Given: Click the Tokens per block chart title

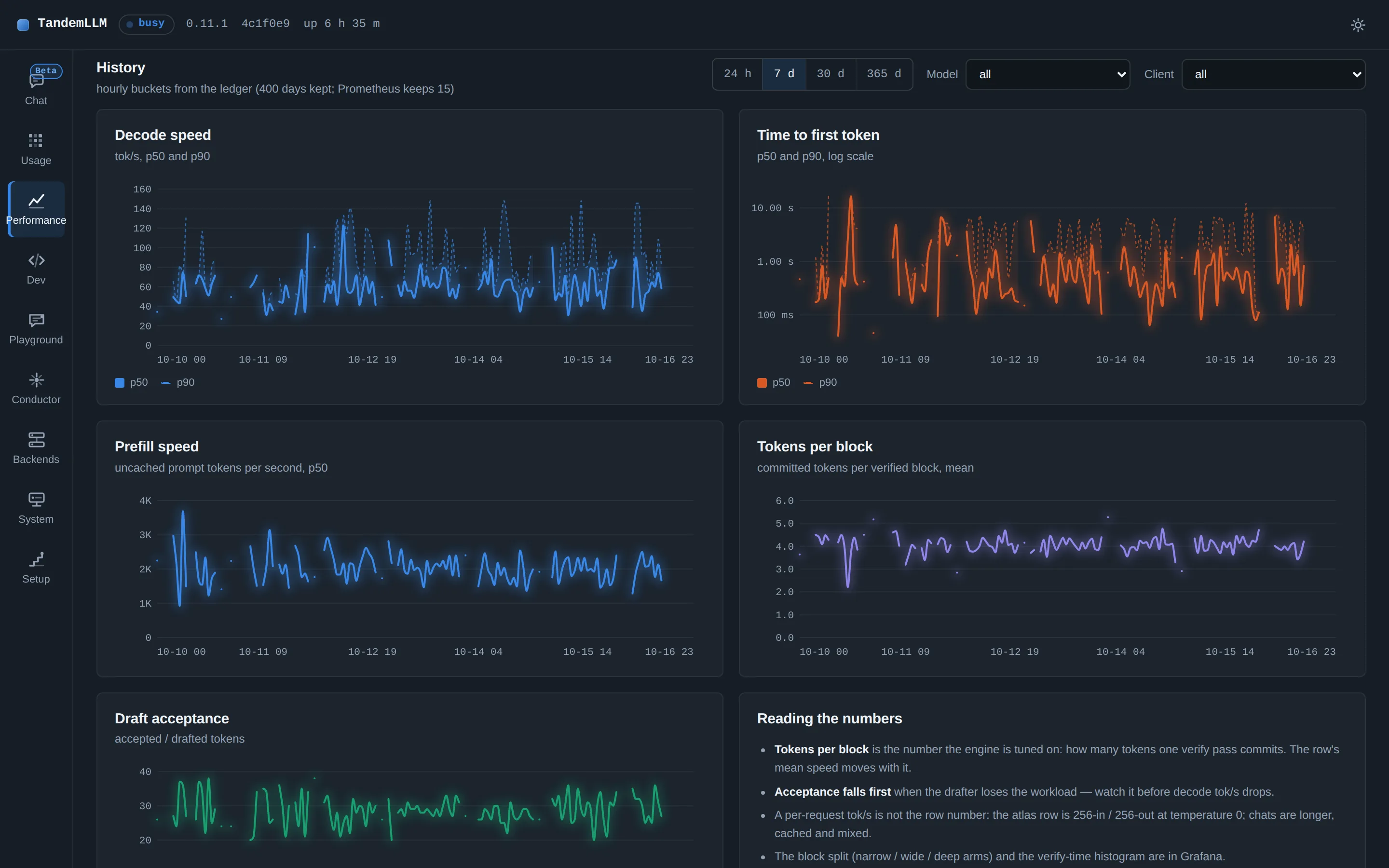Looking at the screenshot, I should (815, 447).
